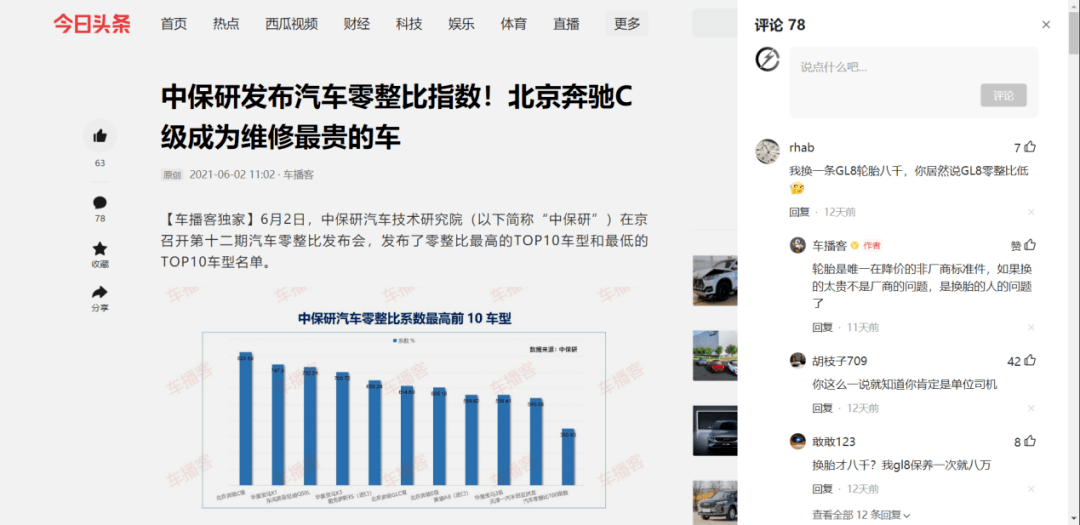
Task: Reply to 车播客's reply
Action: click(x=822, y=328)
